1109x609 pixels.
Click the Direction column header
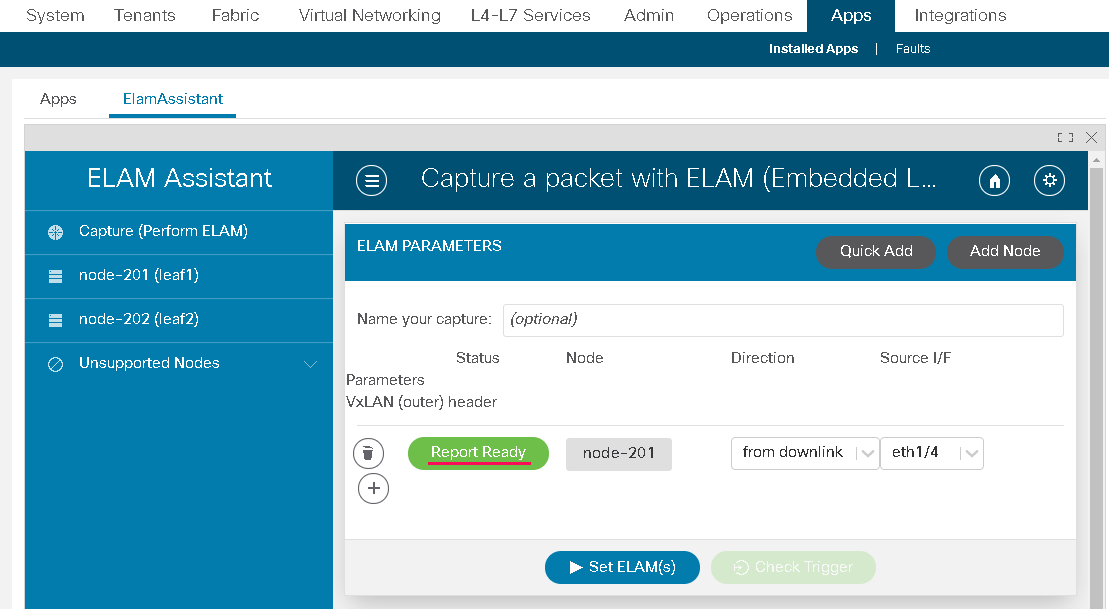click(x=762, y=359)
